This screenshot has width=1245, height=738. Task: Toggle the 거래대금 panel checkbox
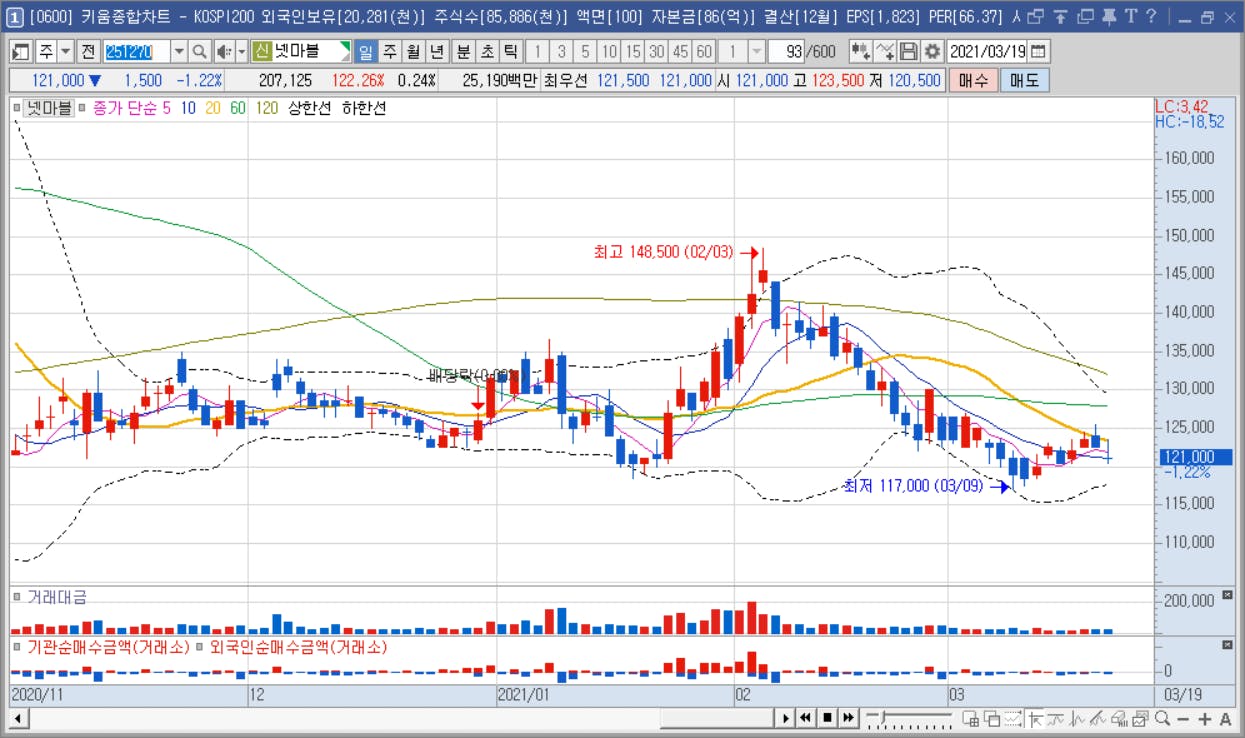click(17, 597)
